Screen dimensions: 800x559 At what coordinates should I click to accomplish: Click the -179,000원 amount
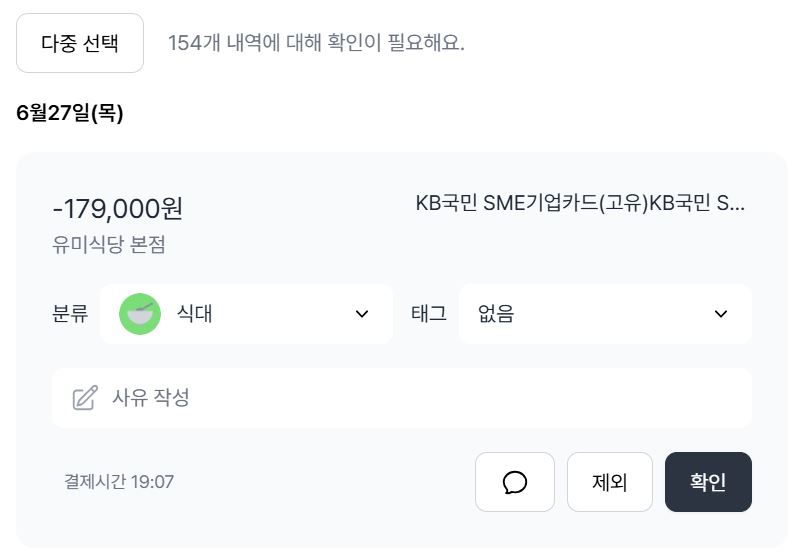point(117,209)
